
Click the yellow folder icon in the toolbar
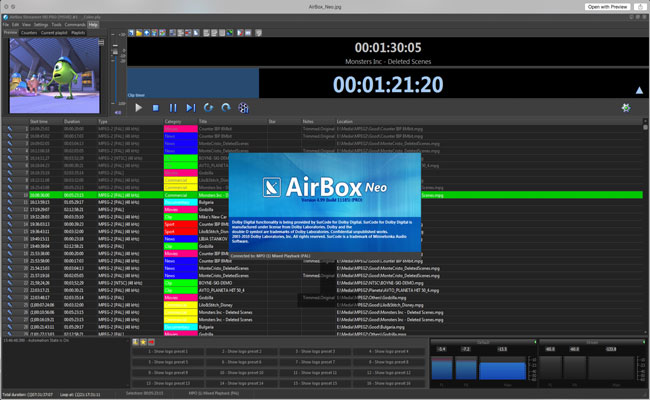[139, 33]
